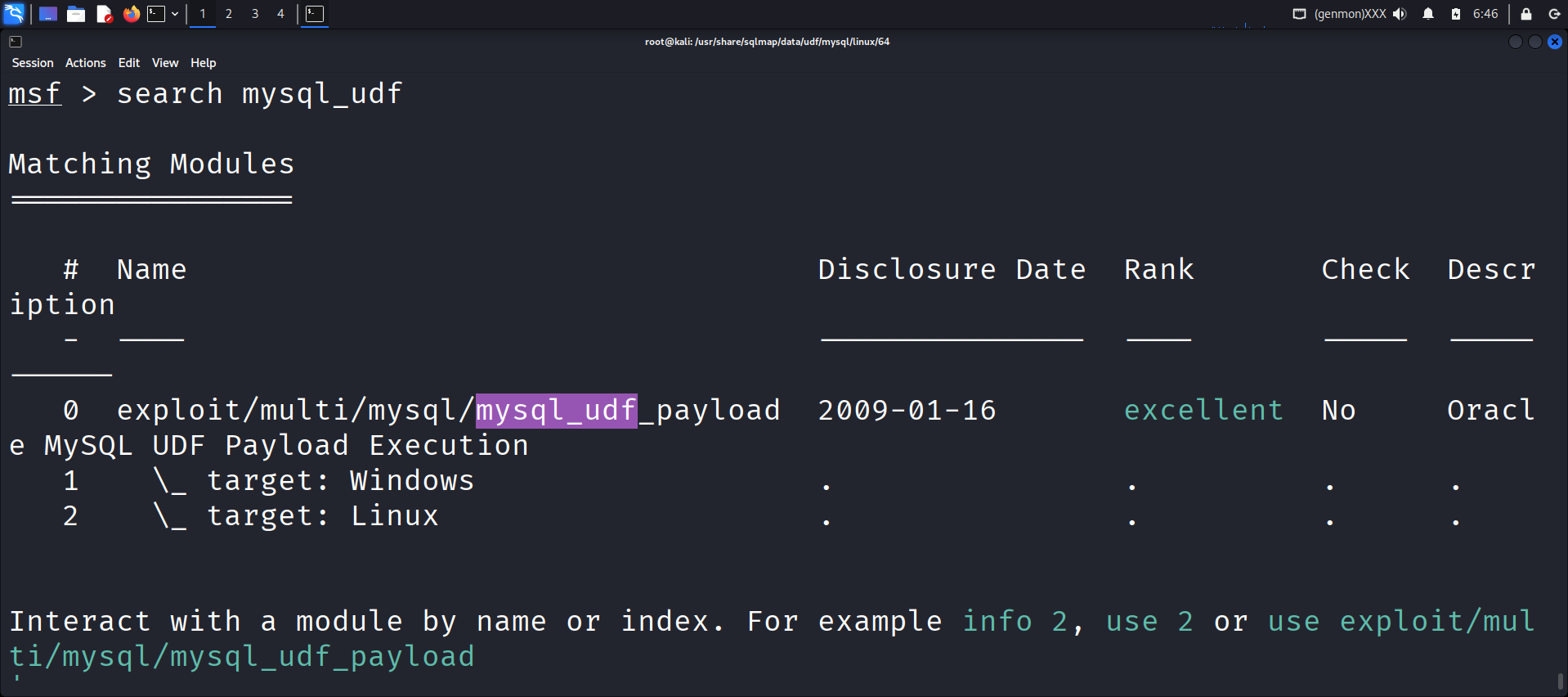
Task: Maximize the terminal window
Action: (x=1535, y=42)
